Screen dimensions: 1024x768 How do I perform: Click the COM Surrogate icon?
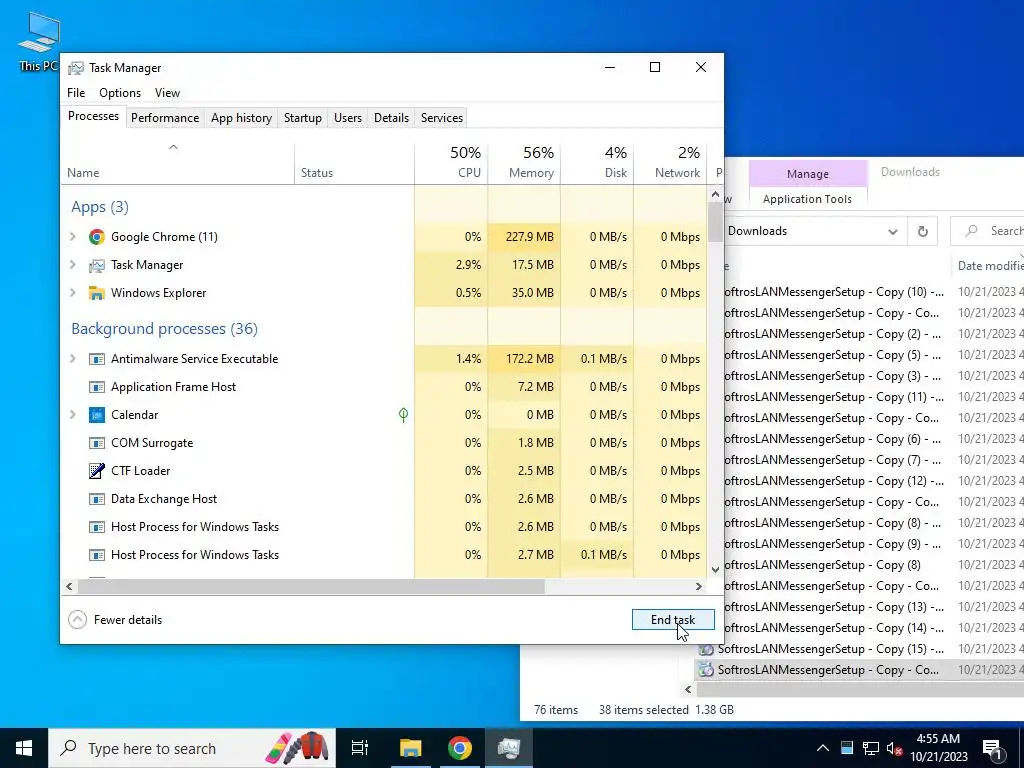(x=97, y=443)
